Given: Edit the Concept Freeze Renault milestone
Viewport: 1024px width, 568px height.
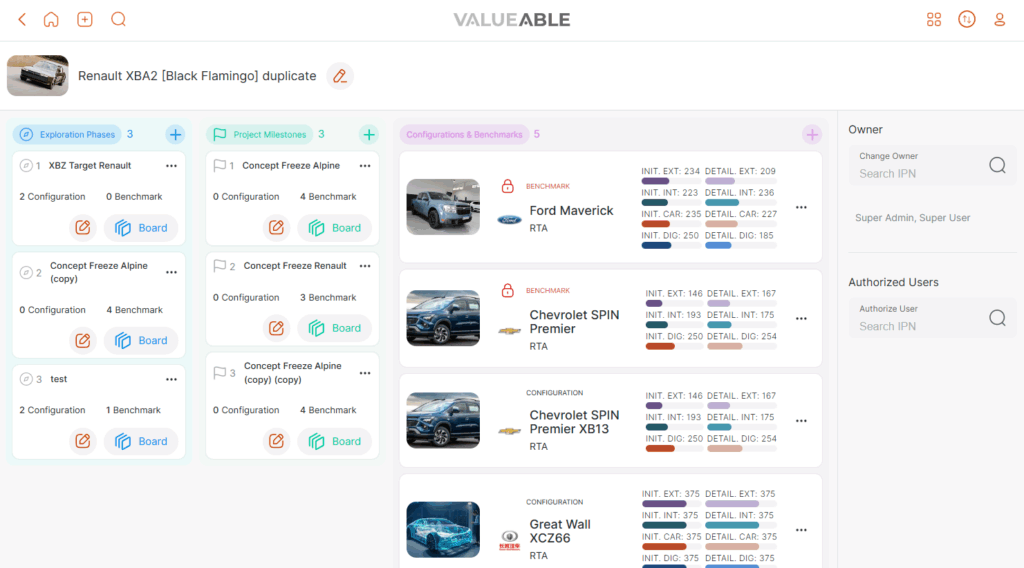Looking at the screenshot, I should [276, 328].
